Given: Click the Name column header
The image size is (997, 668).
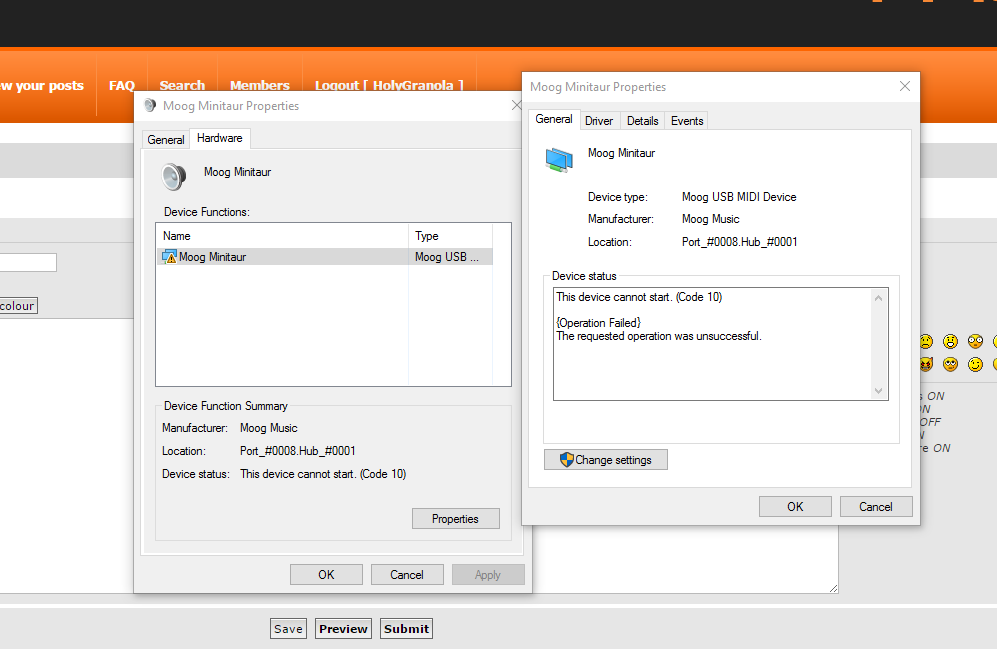Looking at the screenshot, I should tap(177, 236).
